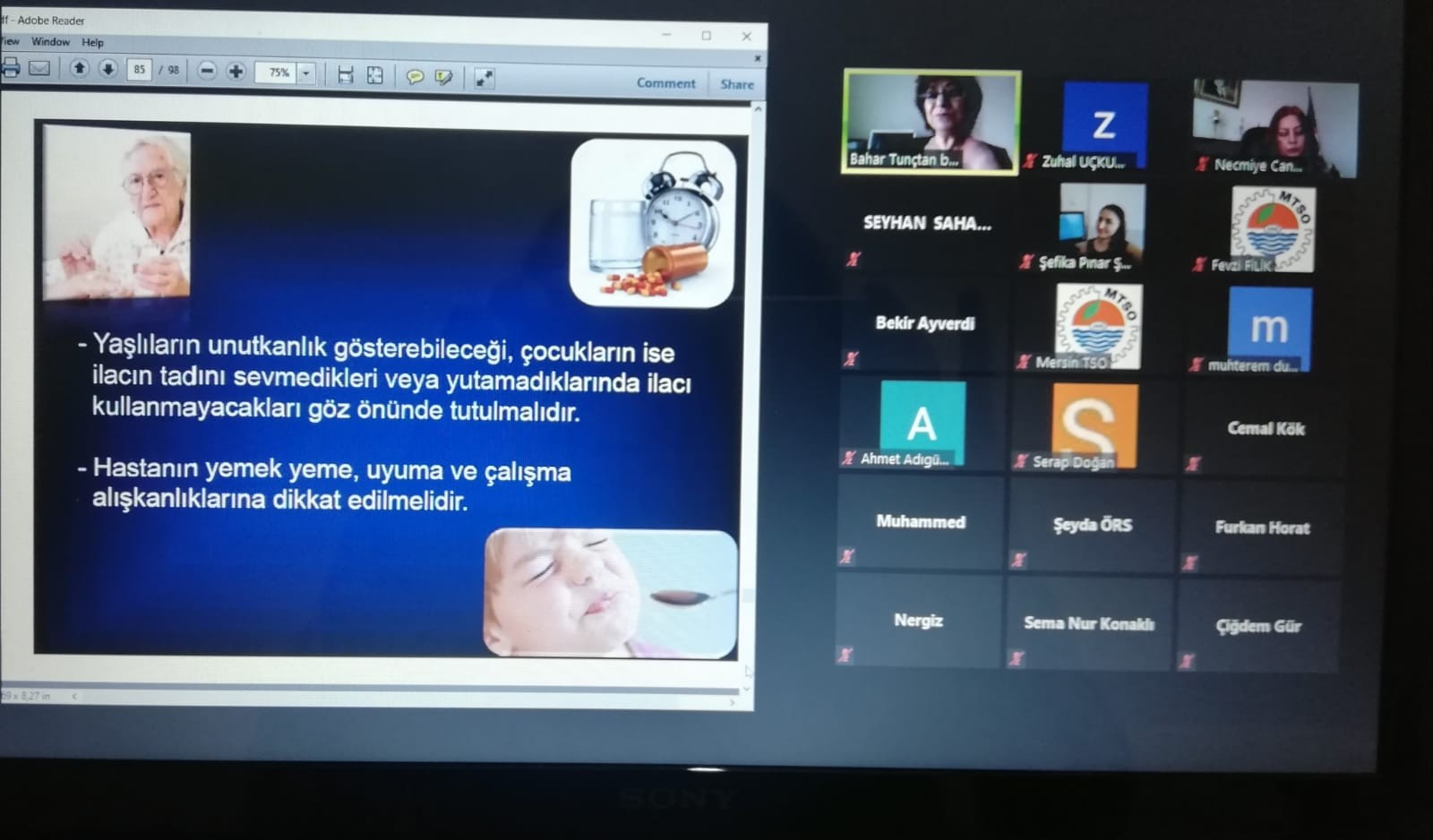Screen dimensions: 1433x840
Task: Add a sticky note comment
Action: point(415,76)
